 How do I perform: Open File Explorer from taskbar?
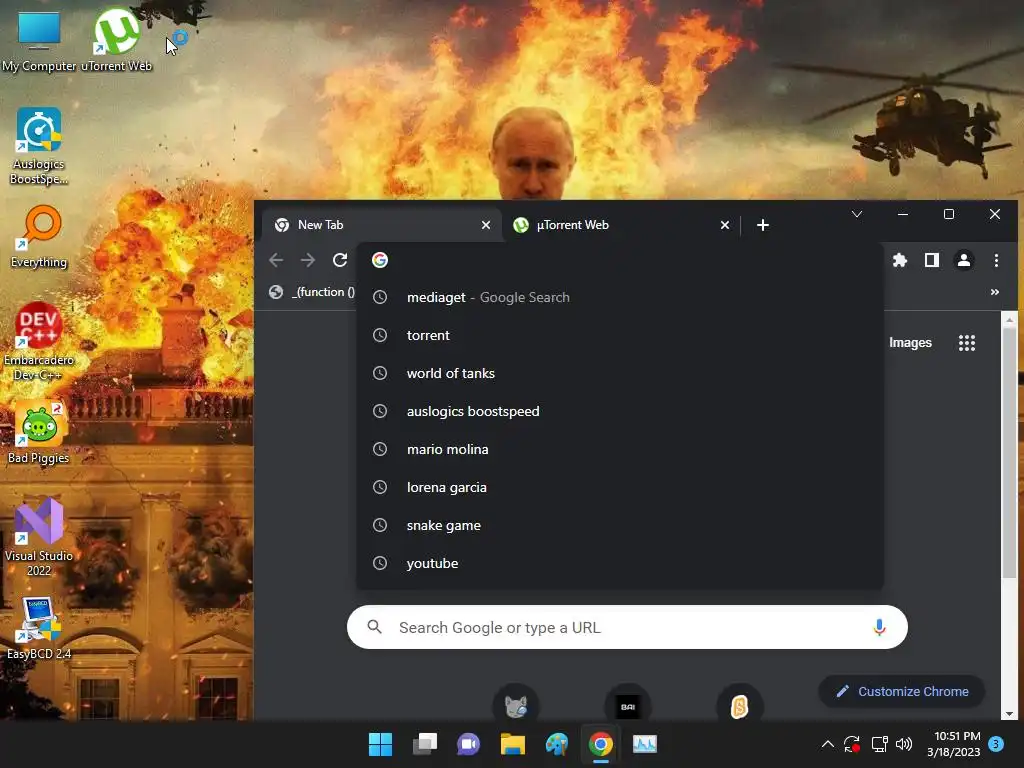[x=513, y=744]
